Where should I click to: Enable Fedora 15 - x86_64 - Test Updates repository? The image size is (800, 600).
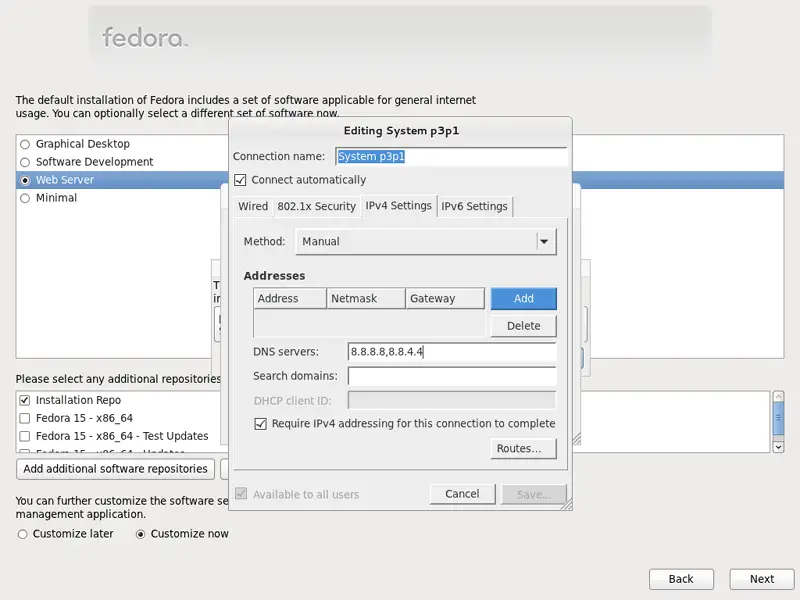pyautogui.click(x=24, y=436)
